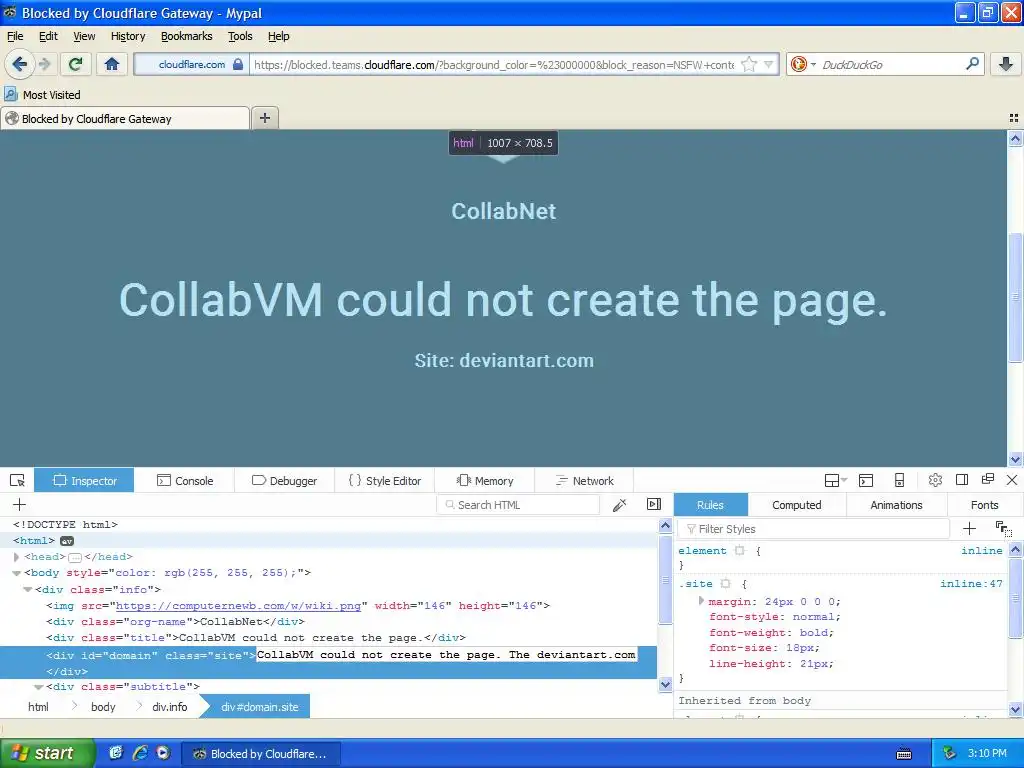Collapse the inspector sidebar pane
The image size is (1024, 768).
(654, 504)
